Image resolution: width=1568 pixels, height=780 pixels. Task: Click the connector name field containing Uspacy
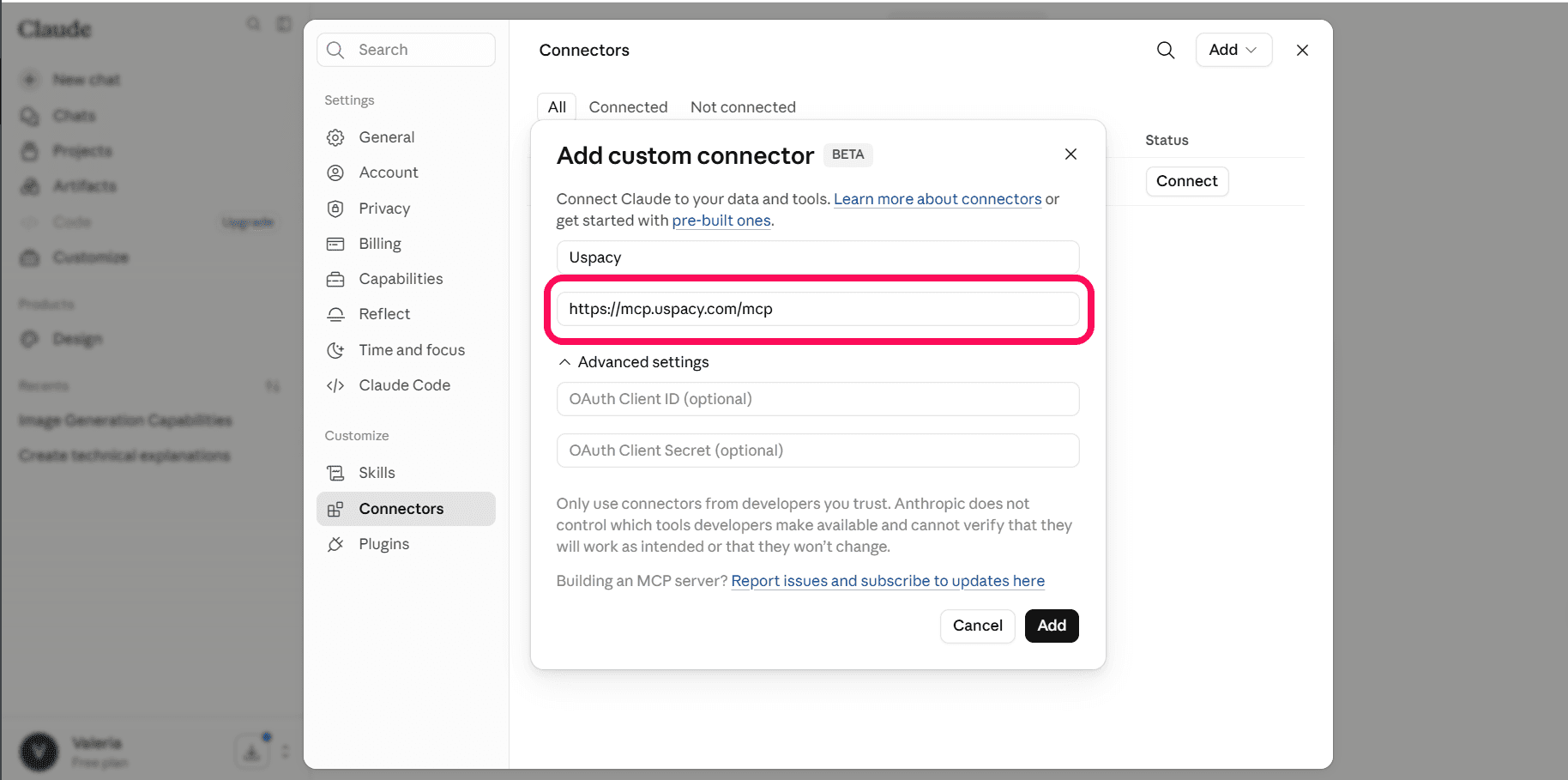[x=817, y=257]
